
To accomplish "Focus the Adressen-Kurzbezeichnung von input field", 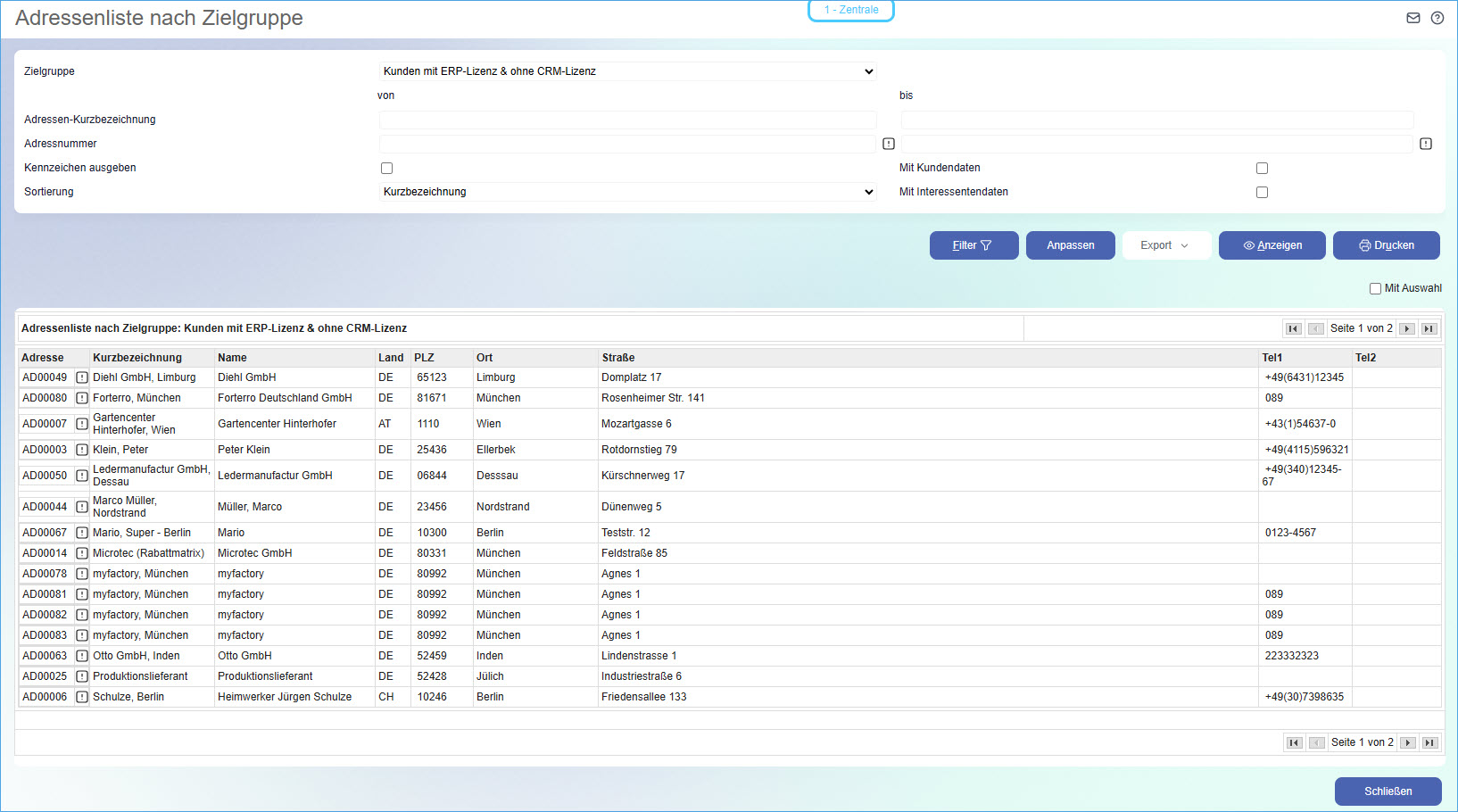I will pyautogui.click(x=627, y=120).
